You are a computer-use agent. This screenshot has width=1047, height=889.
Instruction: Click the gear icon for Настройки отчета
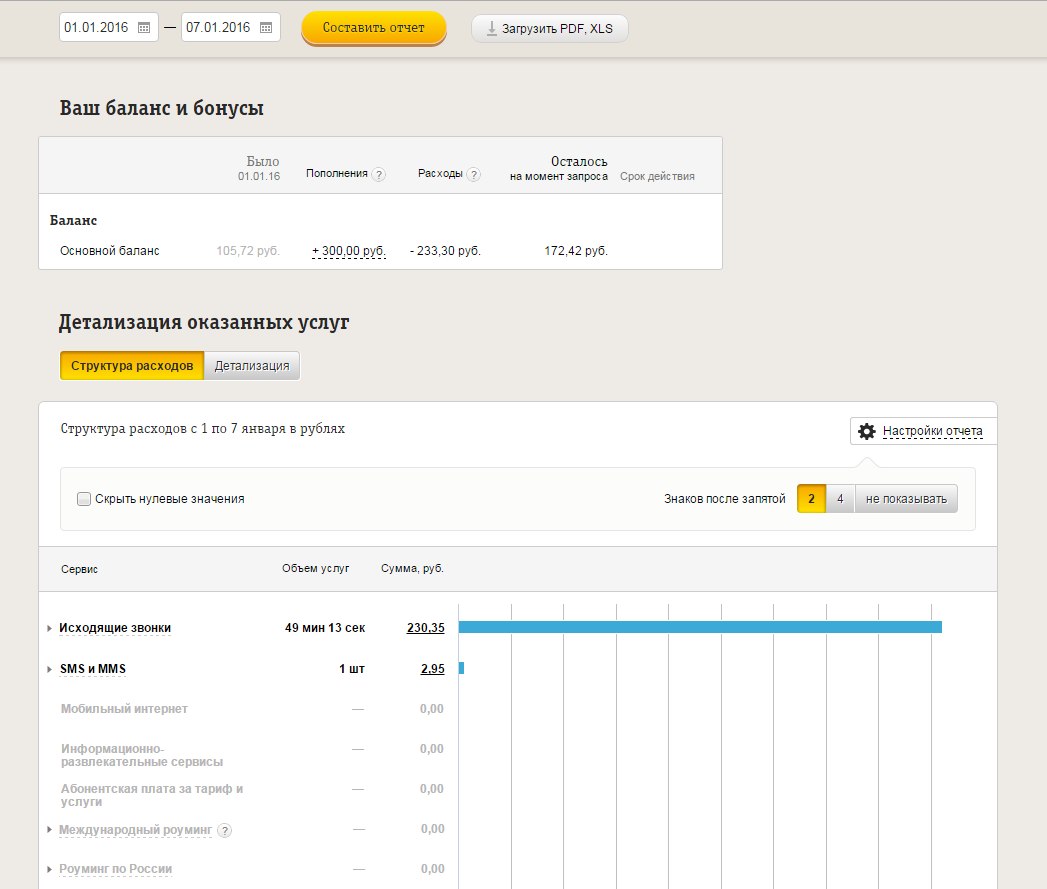pos(867,431)
